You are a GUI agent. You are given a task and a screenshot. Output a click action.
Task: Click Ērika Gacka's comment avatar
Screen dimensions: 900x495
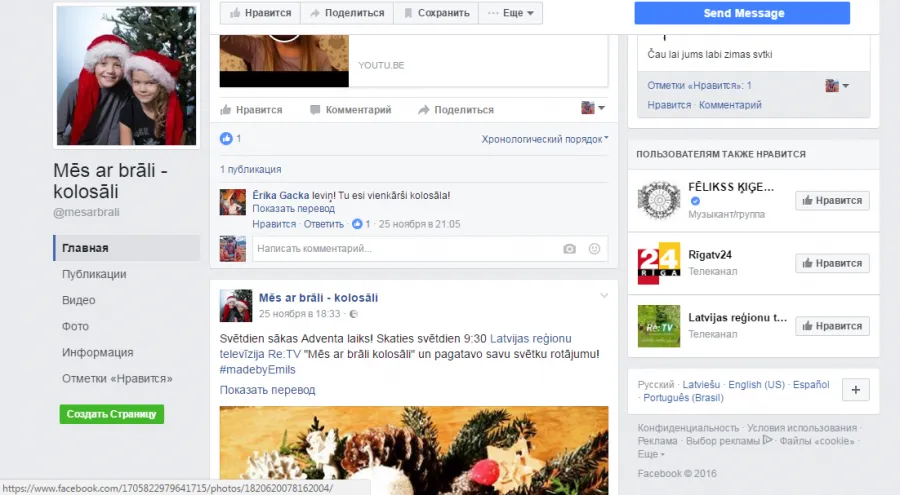232,202
